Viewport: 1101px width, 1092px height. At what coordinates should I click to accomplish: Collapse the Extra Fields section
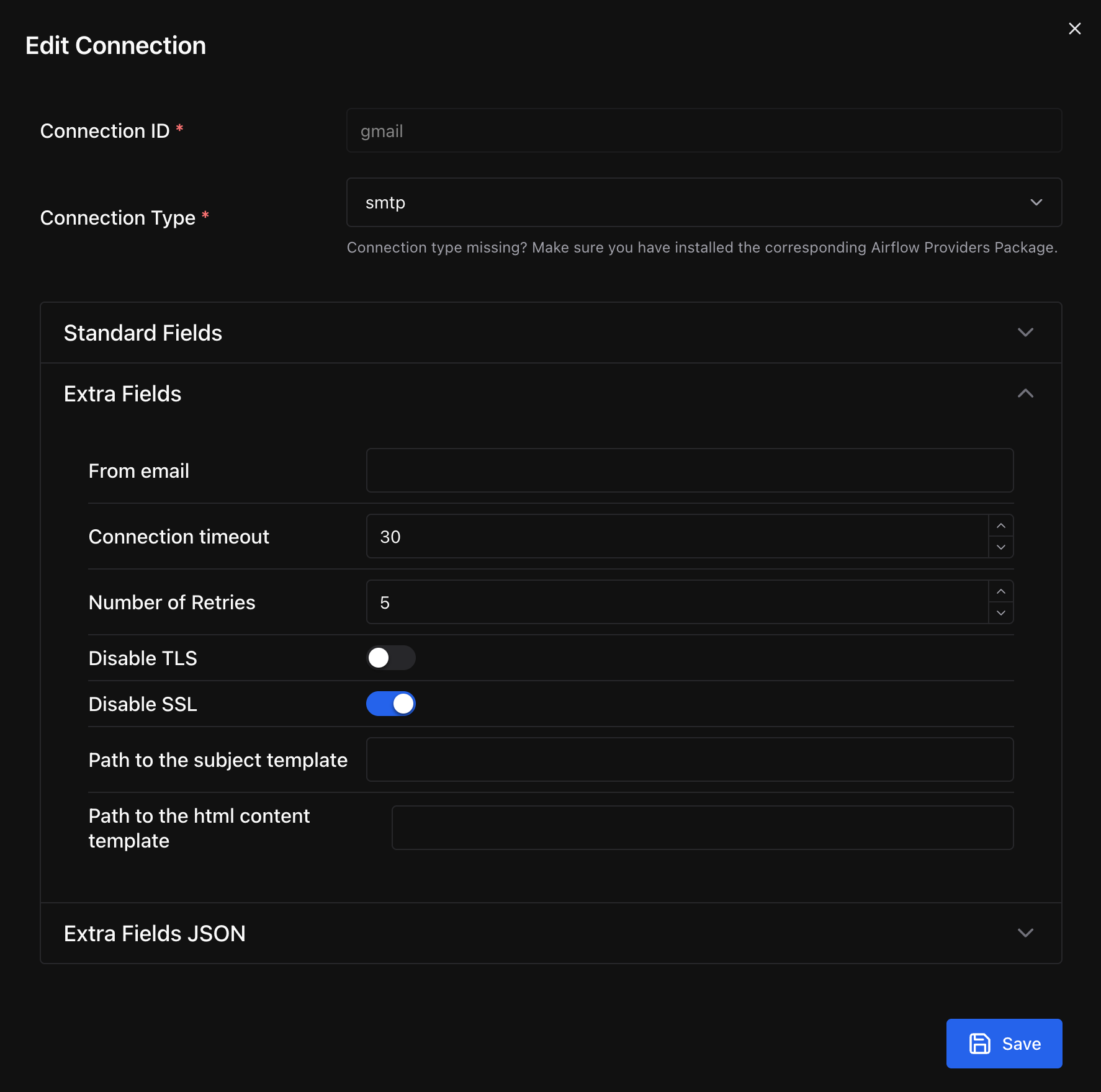(x=1025, y=393)
